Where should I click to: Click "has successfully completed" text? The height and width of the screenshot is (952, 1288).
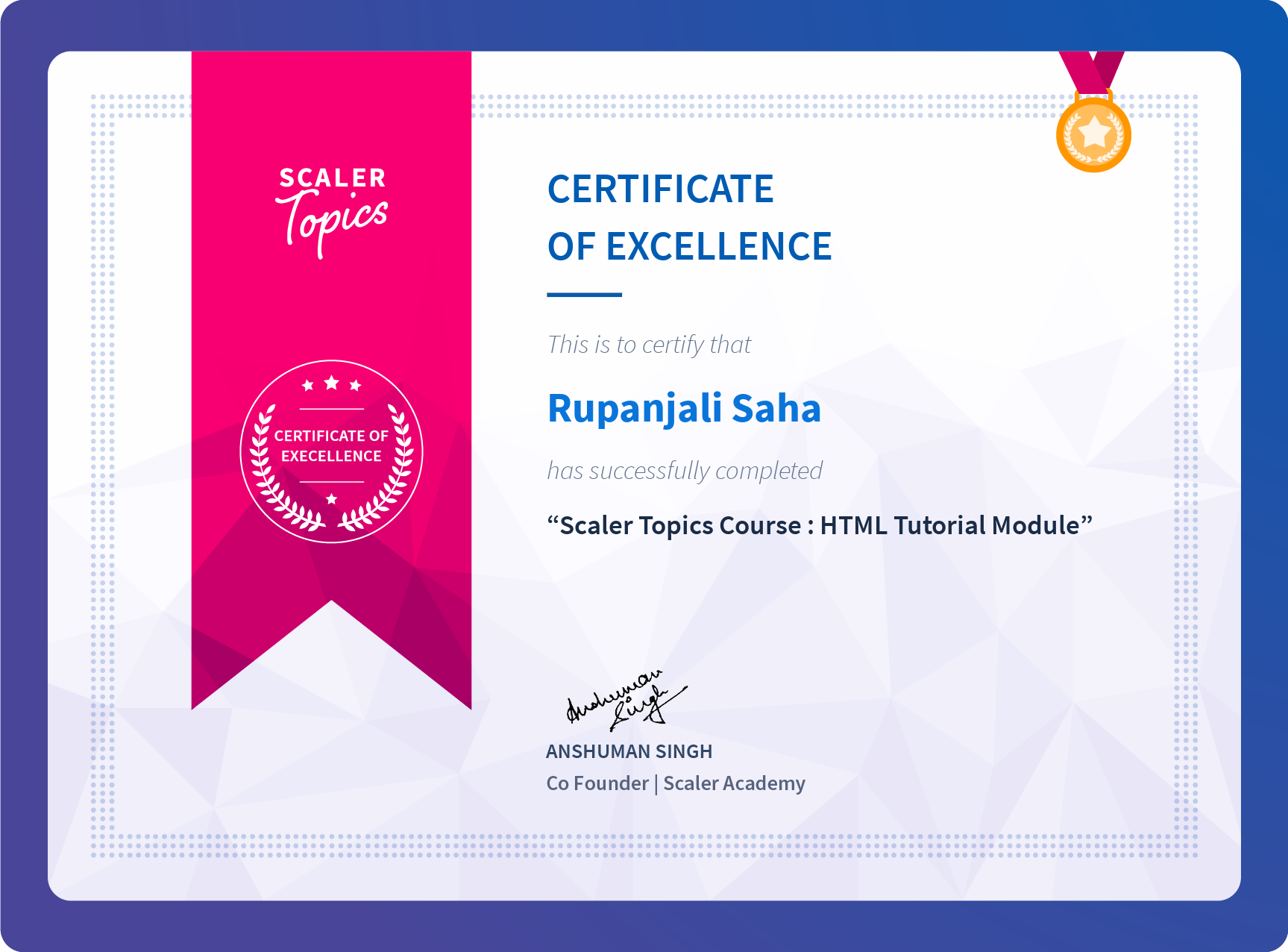(685, 471)
